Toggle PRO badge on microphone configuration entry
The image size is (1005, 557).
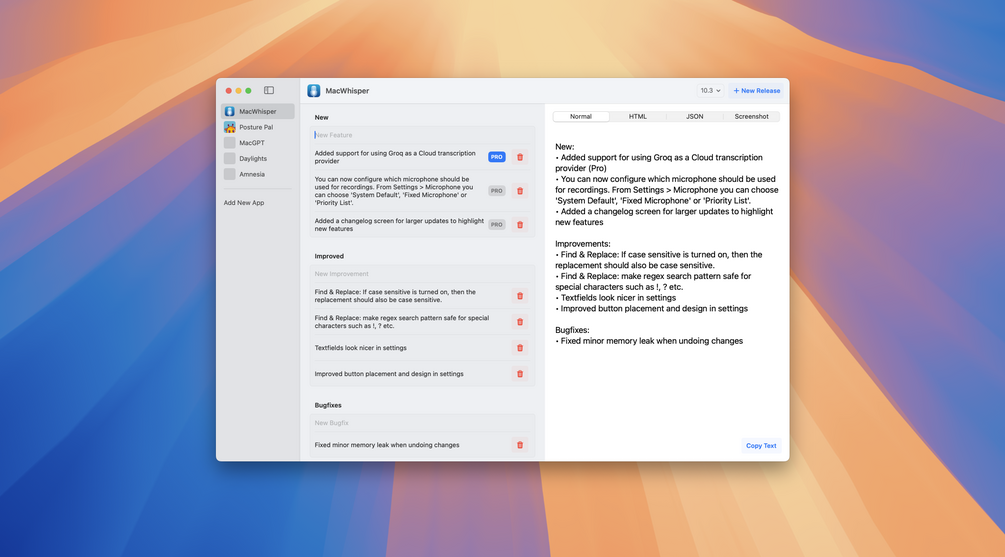(x=497, y=191)
